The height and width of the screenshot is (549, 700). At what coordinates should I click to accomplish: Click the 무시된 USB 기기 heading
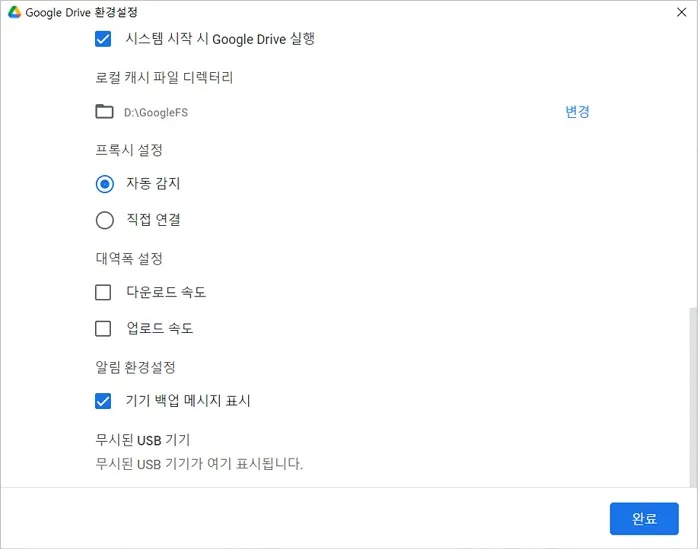143,440
